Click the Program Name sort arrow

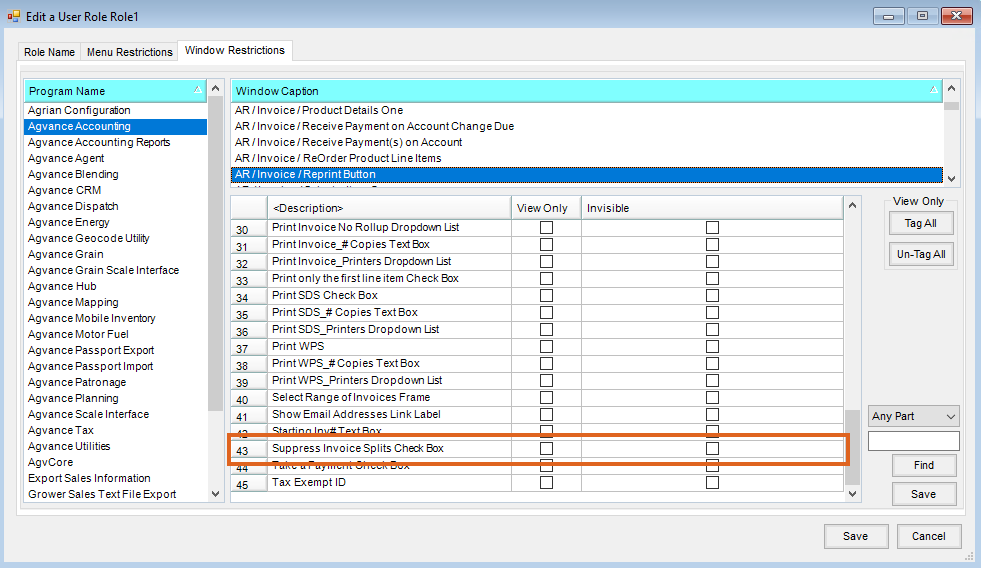pyautogui.click(x=198, y=90)
